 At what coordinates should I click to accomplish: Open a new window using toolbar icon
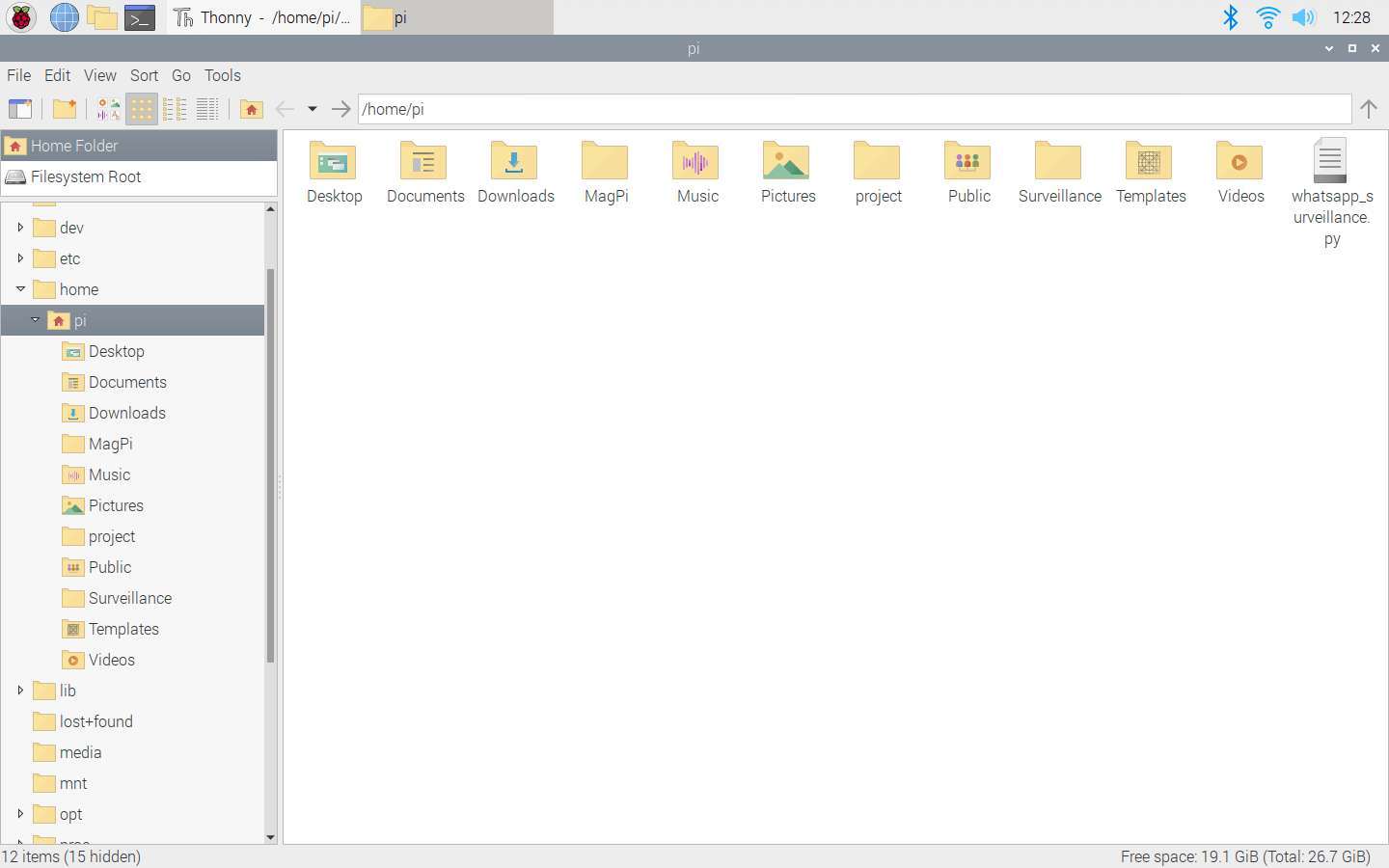20,109
